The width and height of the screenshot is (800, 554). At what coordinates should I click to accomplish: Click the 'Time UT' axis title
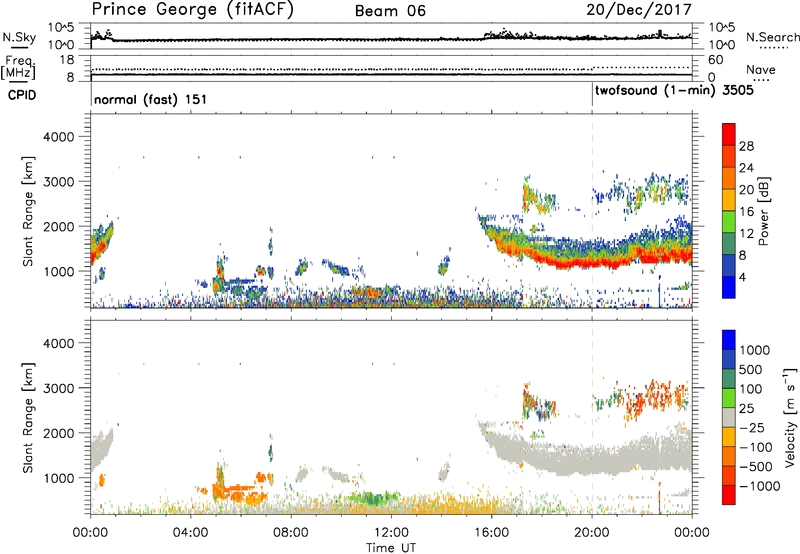(391, 548)
